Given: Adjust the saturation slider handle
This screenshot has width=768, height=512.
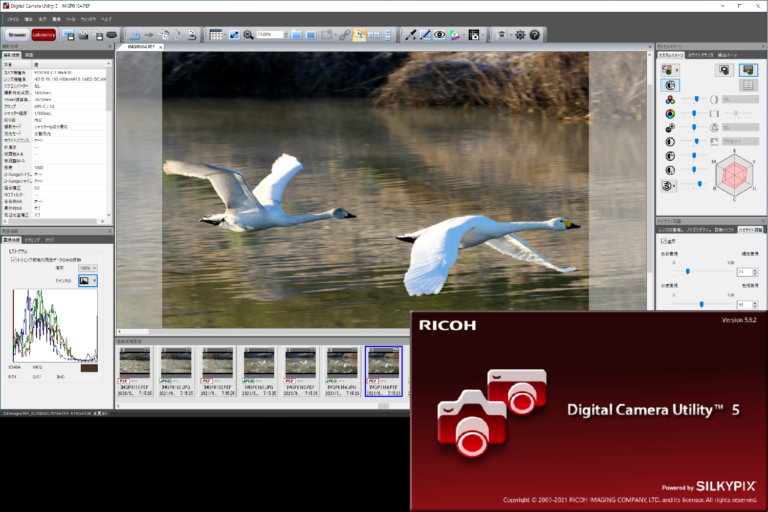Looking at the screenshot, I should pyautogui.click(x=696, y=99).
